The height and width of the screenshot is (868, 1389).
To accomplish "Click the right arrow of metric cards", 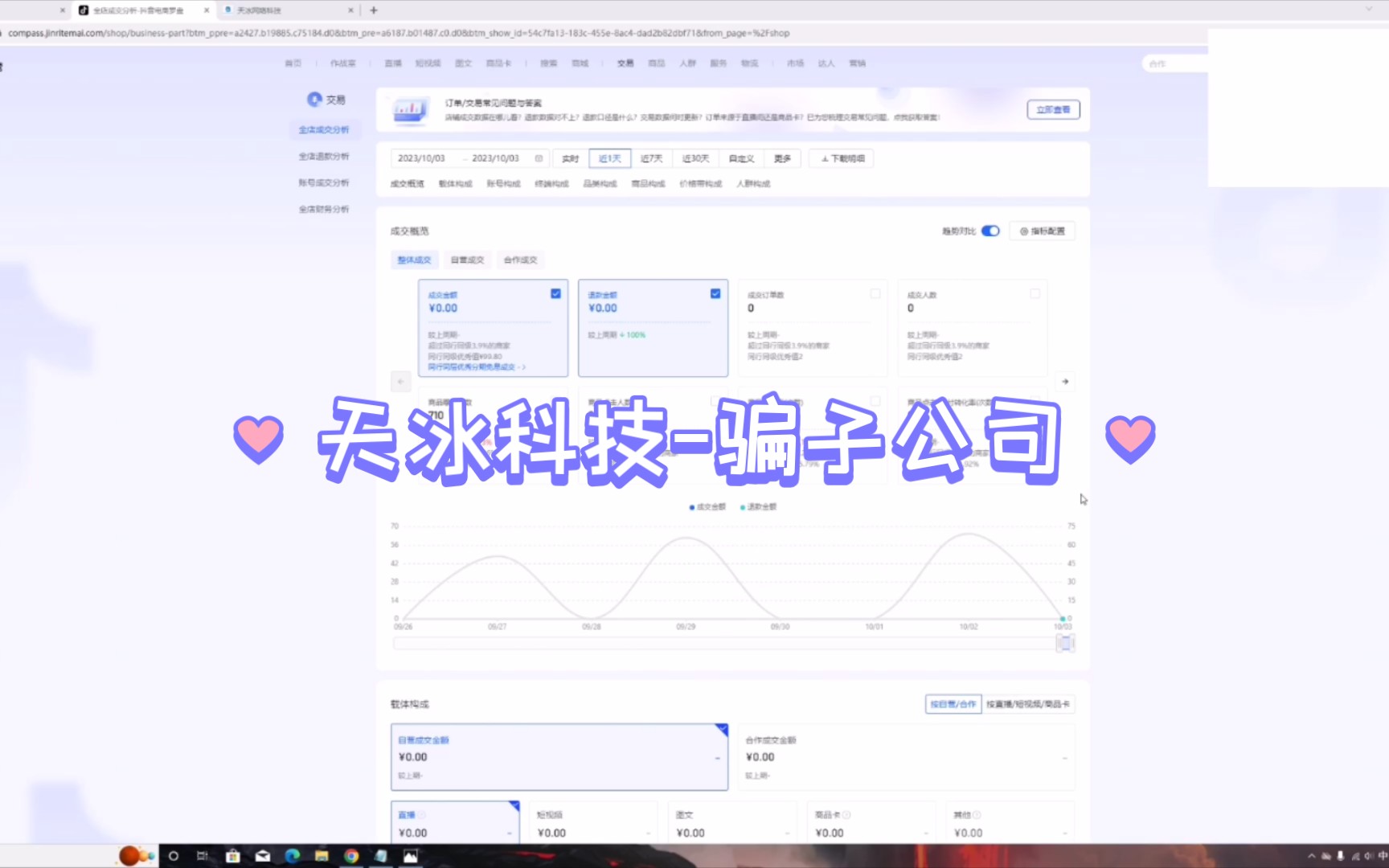I will click(x=1065, y=381).
